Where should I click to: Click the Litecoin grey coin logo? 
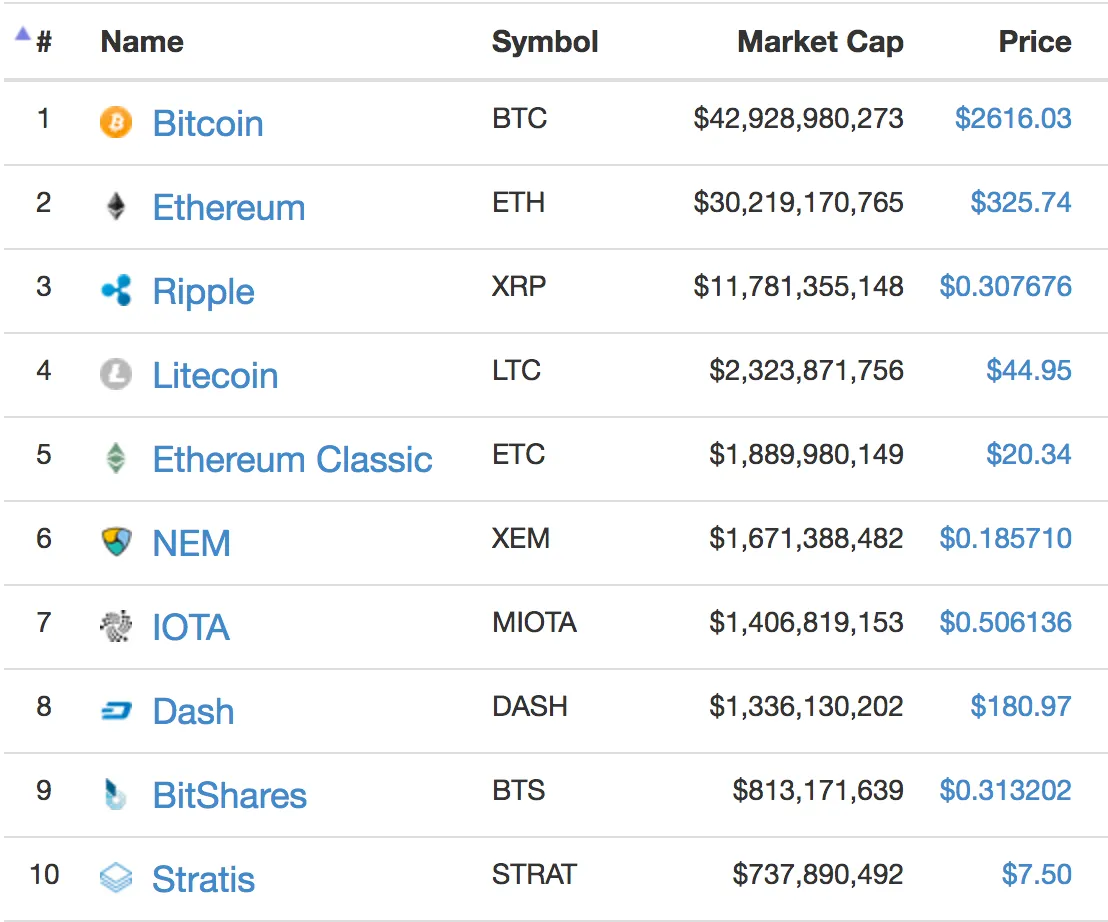(x=116, y=374)
